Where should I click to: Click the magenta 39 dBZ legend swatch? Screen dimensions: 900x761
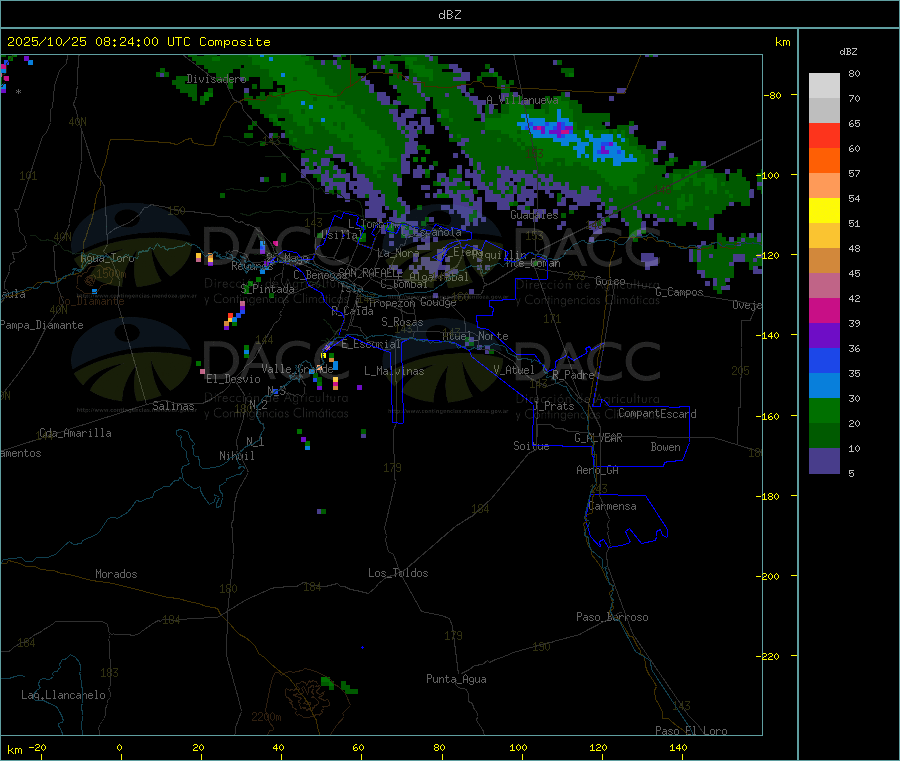(x=824, y=310)
